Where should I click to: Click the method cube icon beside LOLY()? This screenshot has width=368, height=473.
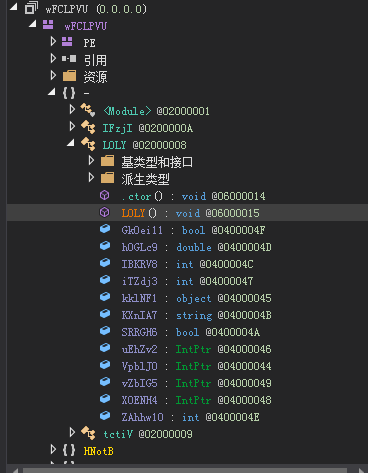pyautogui.click(x=105, y=212)
